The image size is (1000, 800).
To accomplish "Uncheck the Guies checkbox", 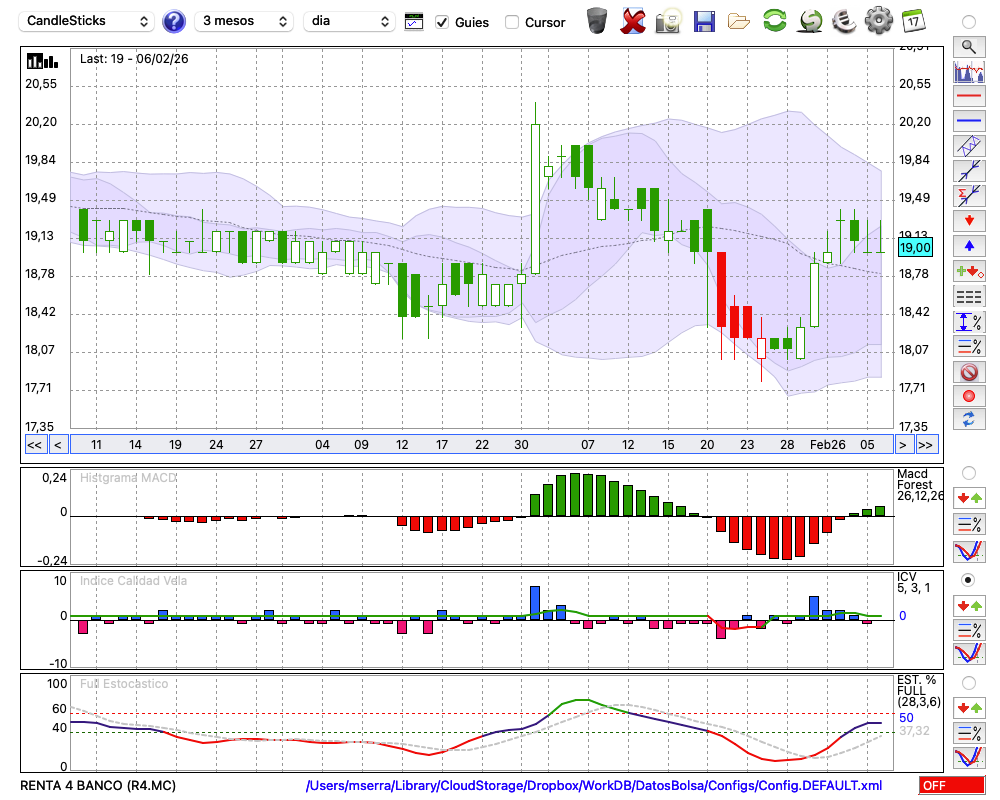I will [x=442, y=22].
